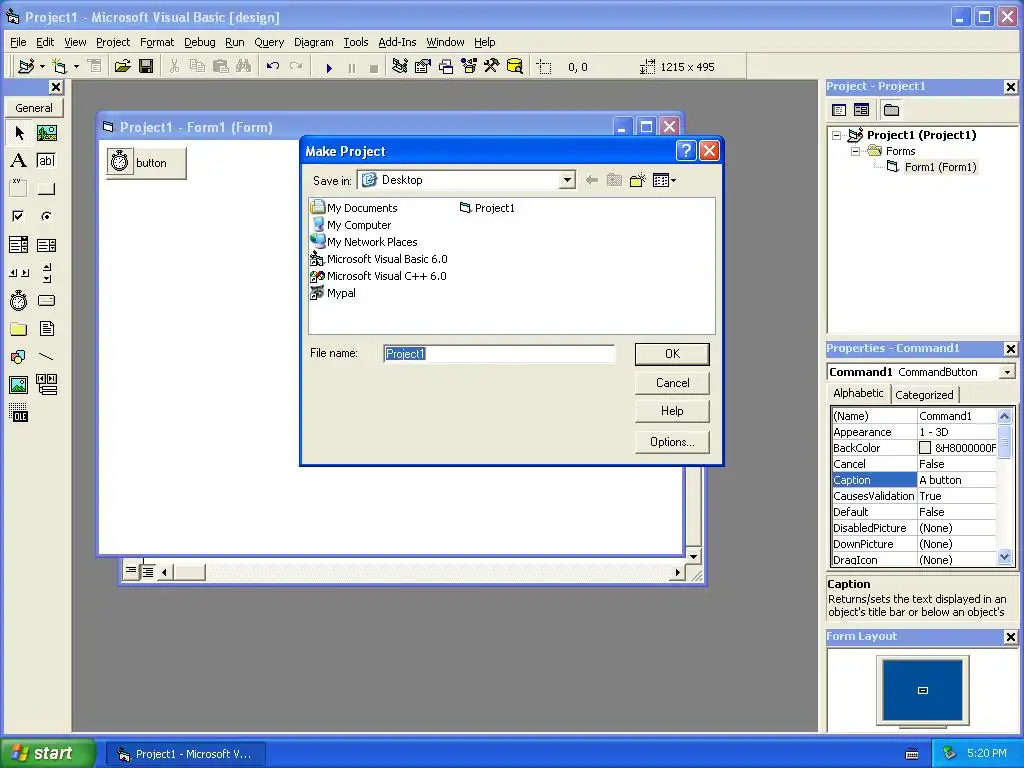
Task: Click Help button in Make Project dialog
Action: point(672,411)
